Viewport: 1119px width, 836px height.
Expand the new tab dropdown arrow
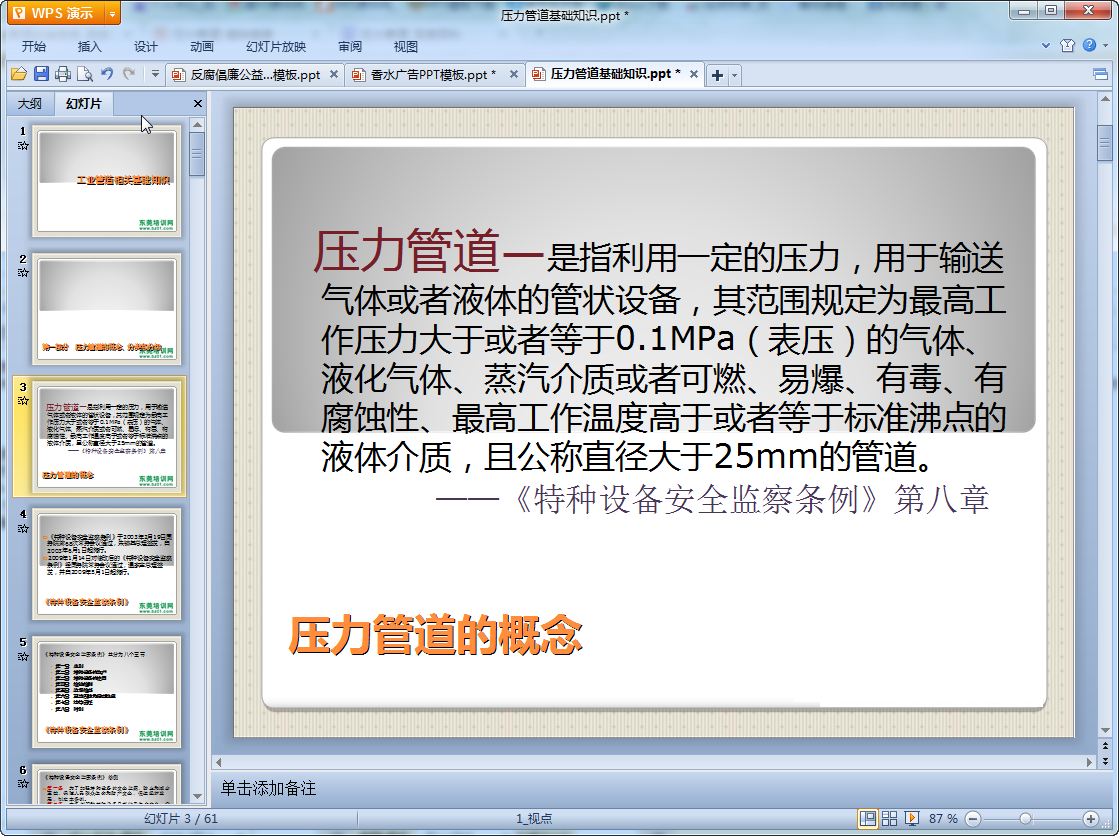(x=734, y=75)
